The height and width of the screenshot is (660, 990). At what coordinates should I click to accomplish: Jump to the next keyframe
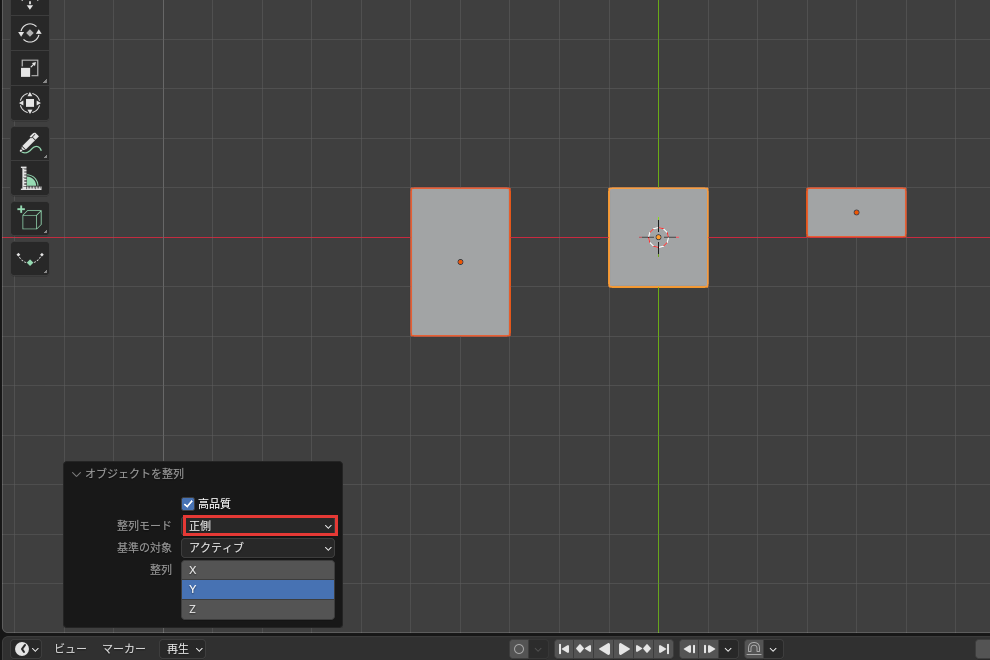pos(643,649)
